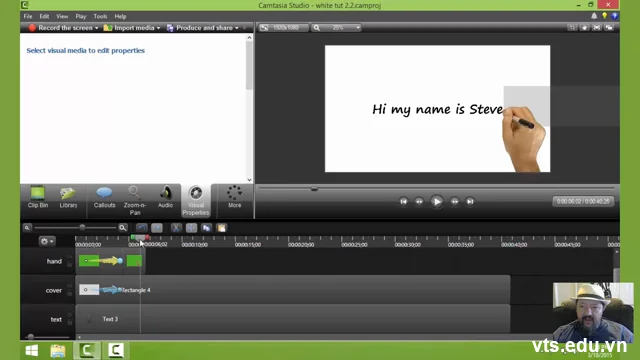Click the timeline zoom in magnifier
Screen dimensions: 640x360
(122, 228)
